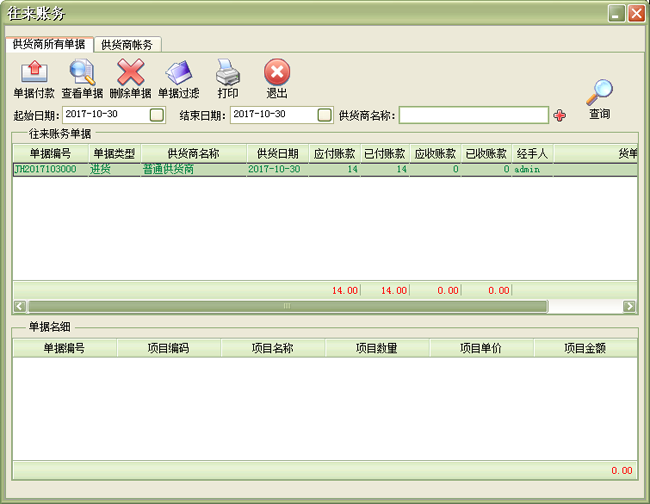Sort by the 单据类型 column header
This screenshot has height=504, width=650.
(x=113, y=154)
